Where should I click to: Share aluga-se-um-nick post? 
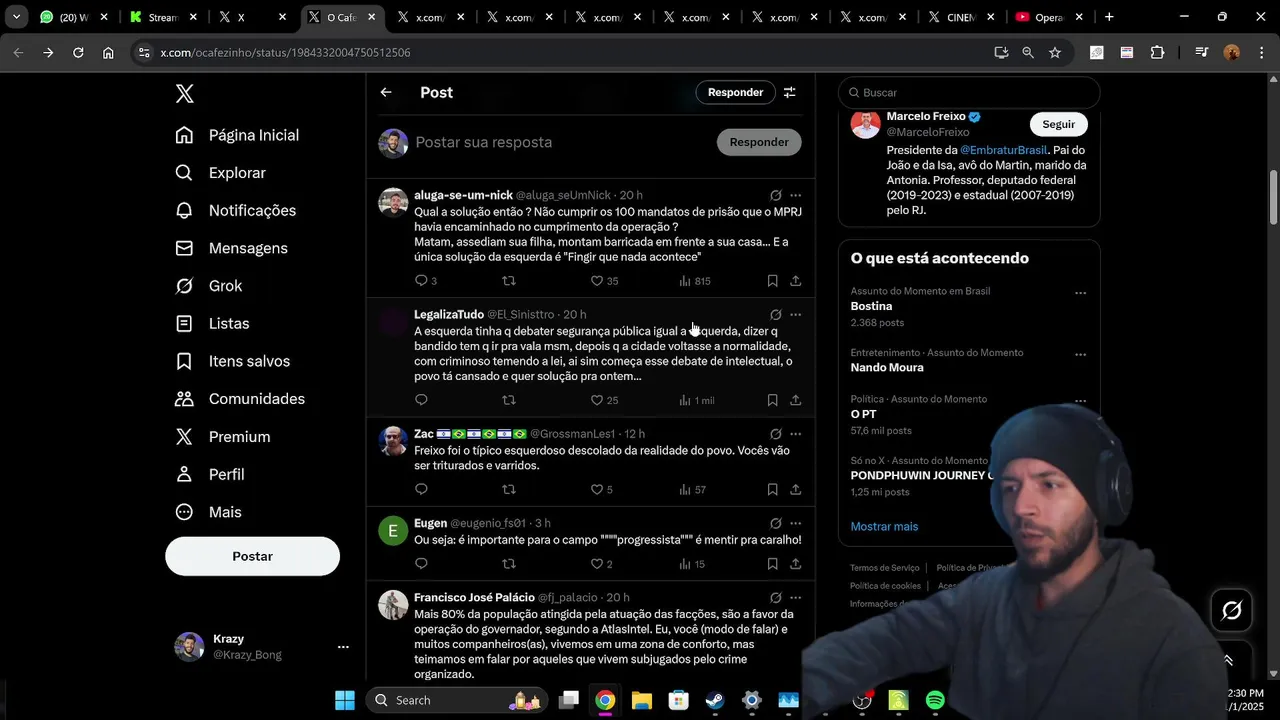(795, 281)
